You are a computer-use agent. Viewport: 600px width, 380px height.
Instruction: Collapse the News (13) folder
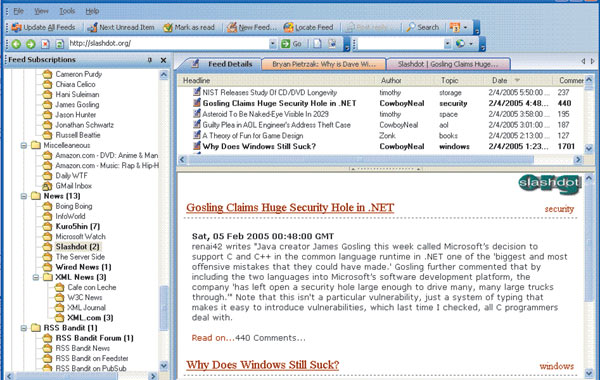coord(24,196)
